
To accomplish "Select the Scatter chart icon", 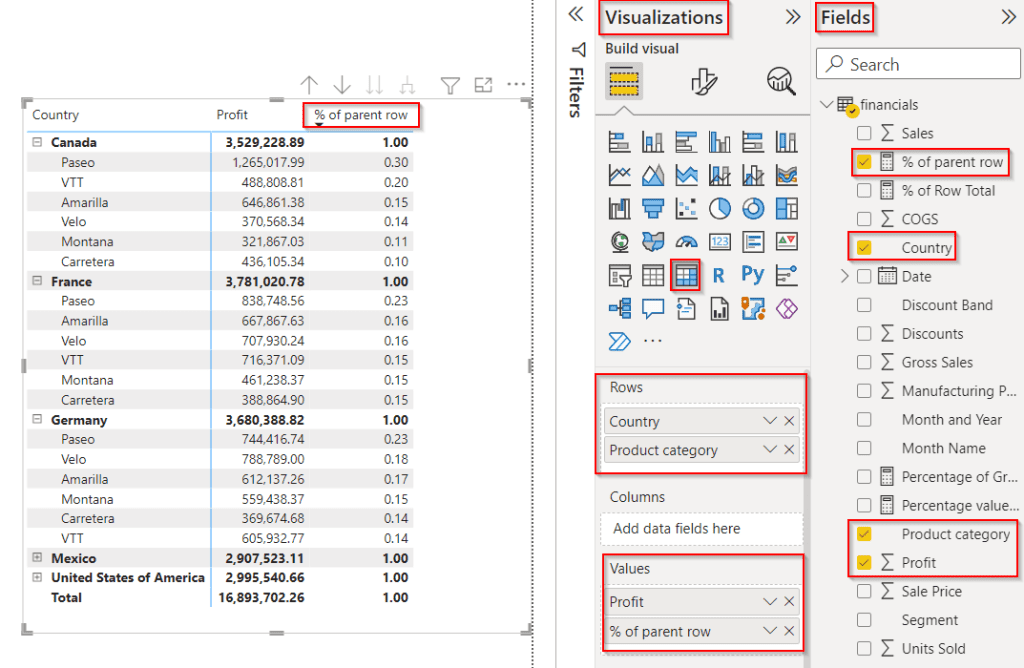I will (x=686, y=208).
